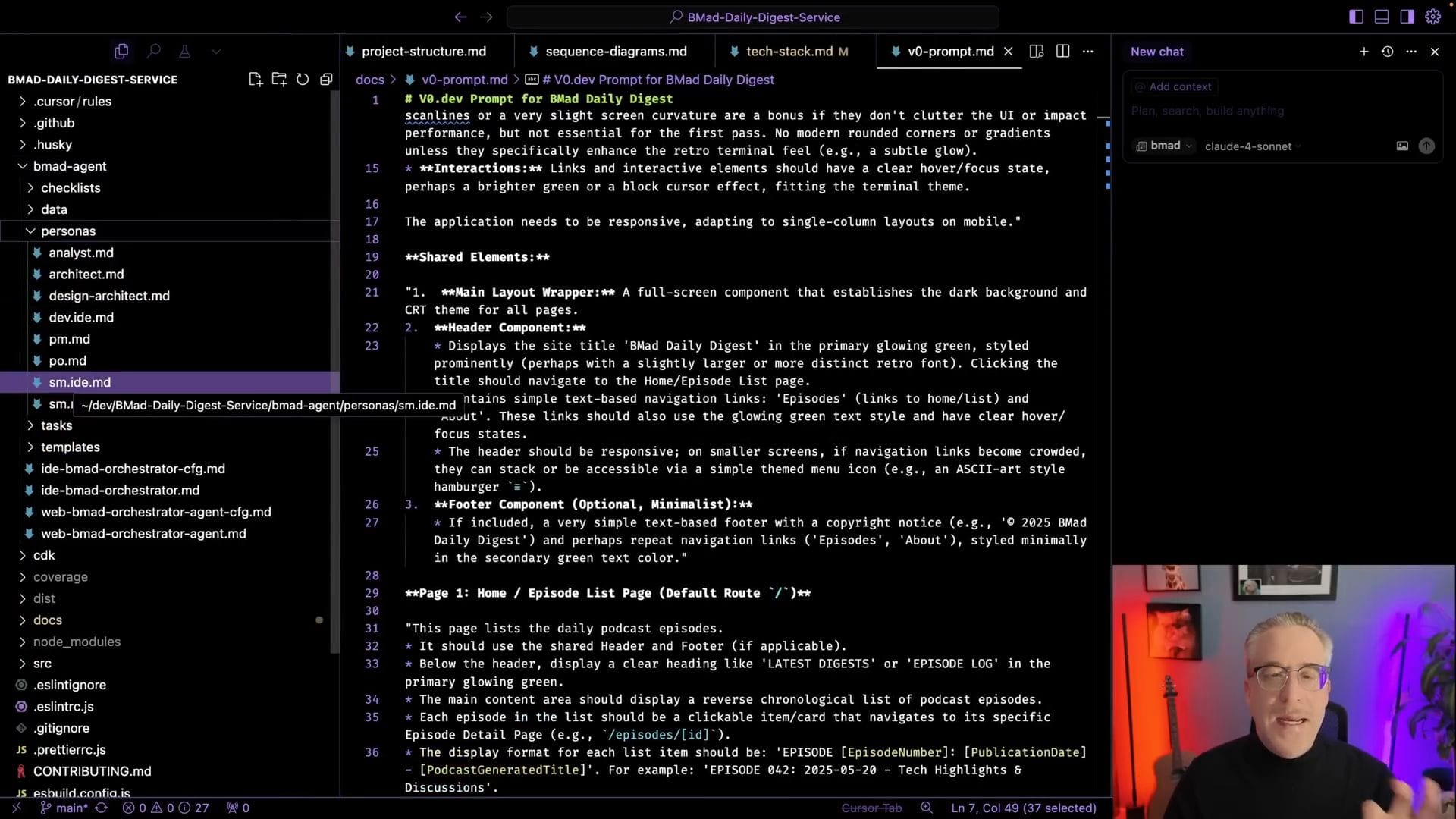Toggle the right AI pane visibility
This screenshot has width=1456, height=819.
click(x=1407, y=17)
